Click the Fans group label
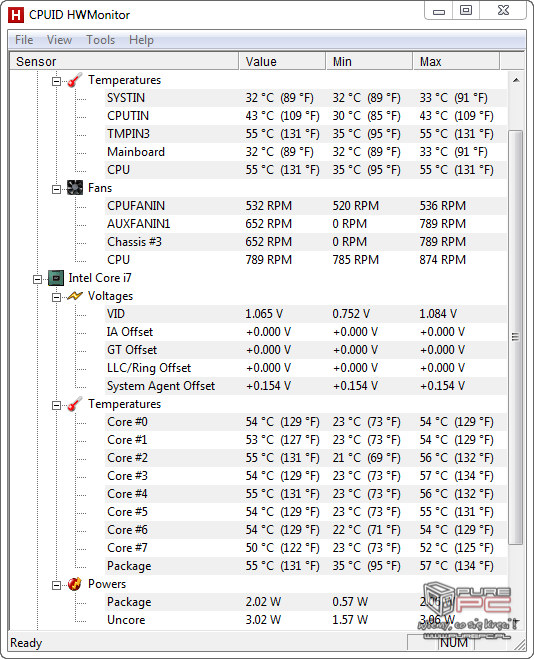This screenshot has width=534, height=659. 100,188
